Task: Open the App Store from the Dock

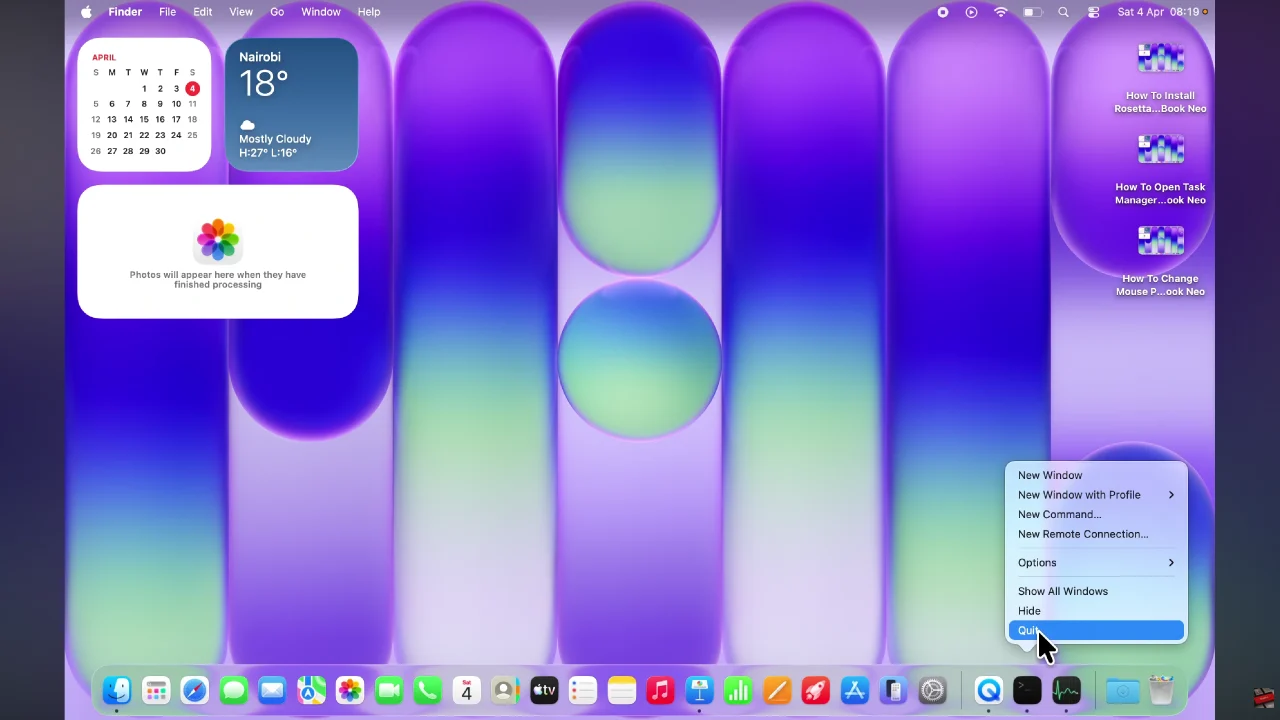Action: [854, 690]
